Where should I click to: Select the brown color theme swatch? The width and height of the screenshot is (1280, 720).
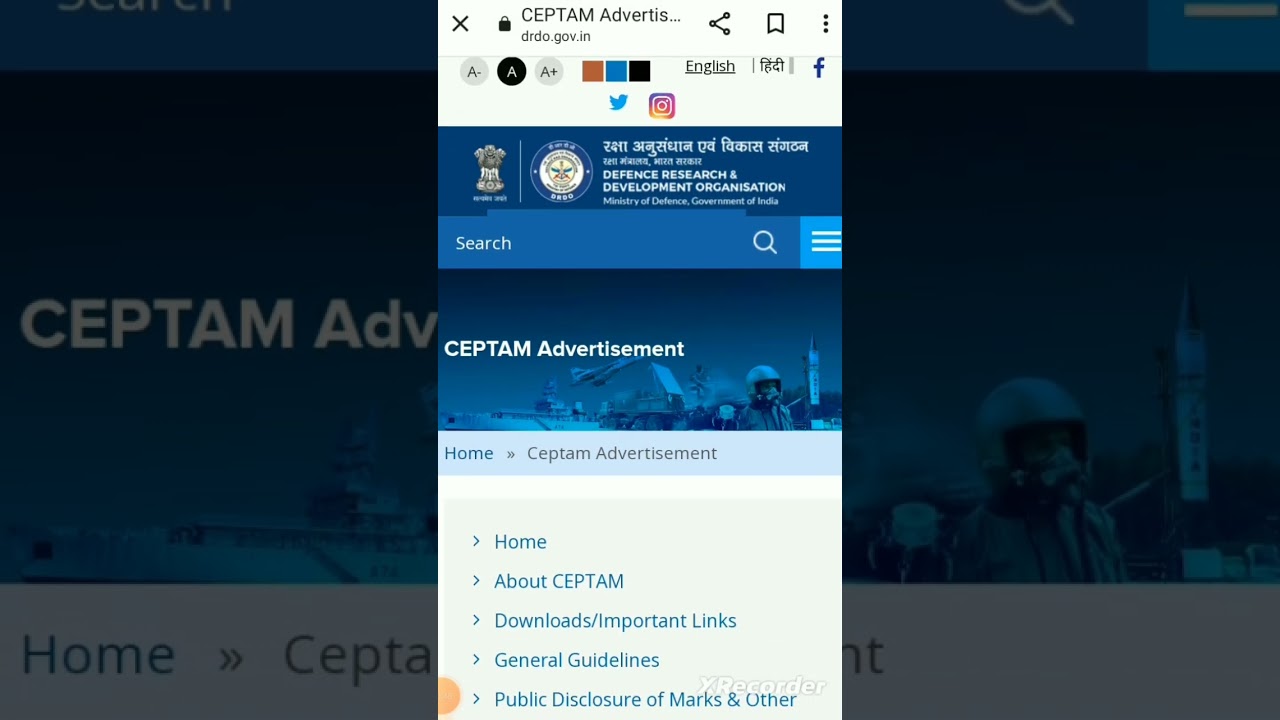pos(593,71)
